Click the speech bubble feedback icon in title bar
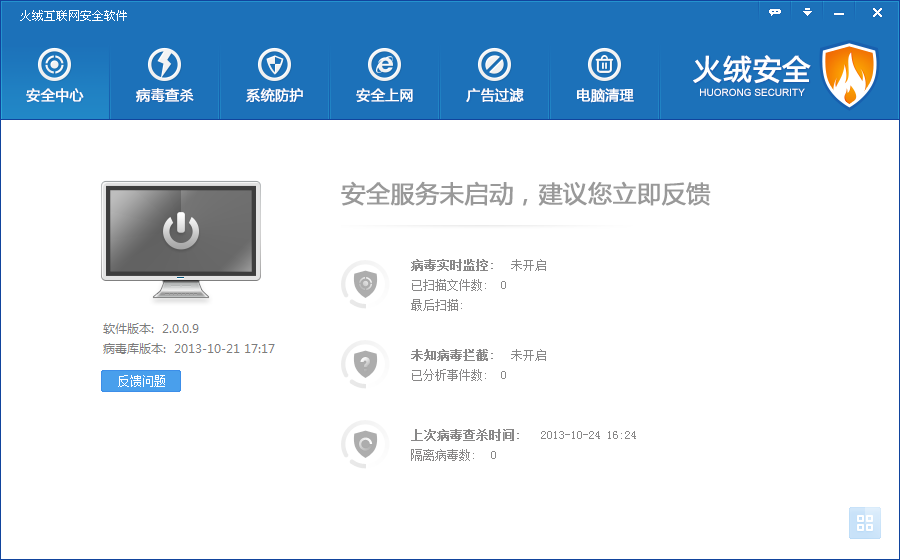This screenshot has height=560, width=900. point(775,12)
